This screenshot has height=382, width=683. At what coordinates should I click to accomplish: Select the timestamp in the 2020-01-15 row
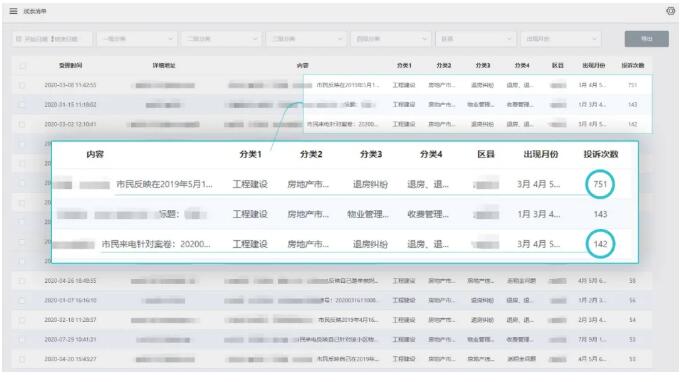[x=71, y=105]
